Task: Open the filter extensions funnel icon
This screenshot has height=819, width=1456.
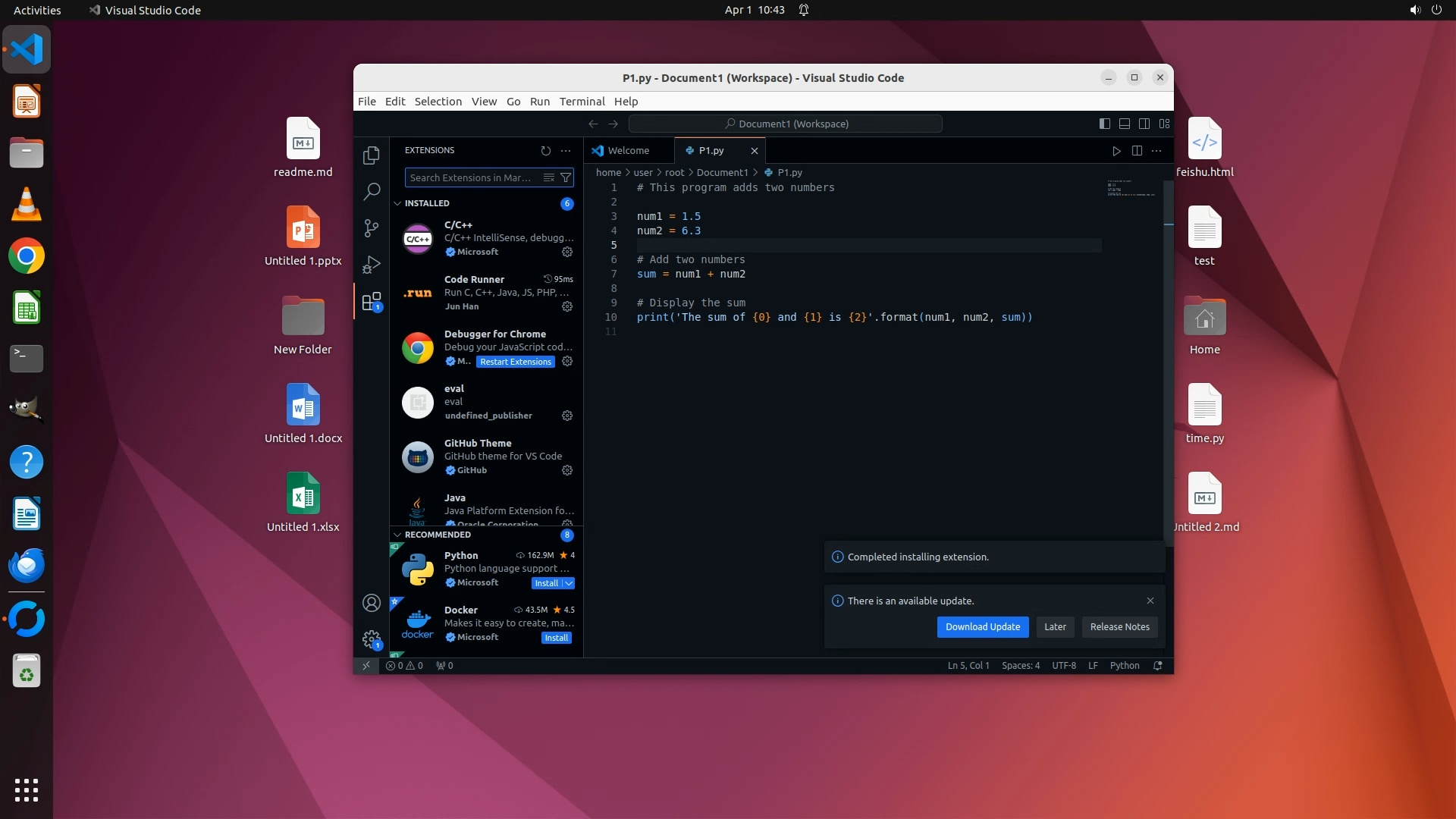Action: click(x=566, y=177)
